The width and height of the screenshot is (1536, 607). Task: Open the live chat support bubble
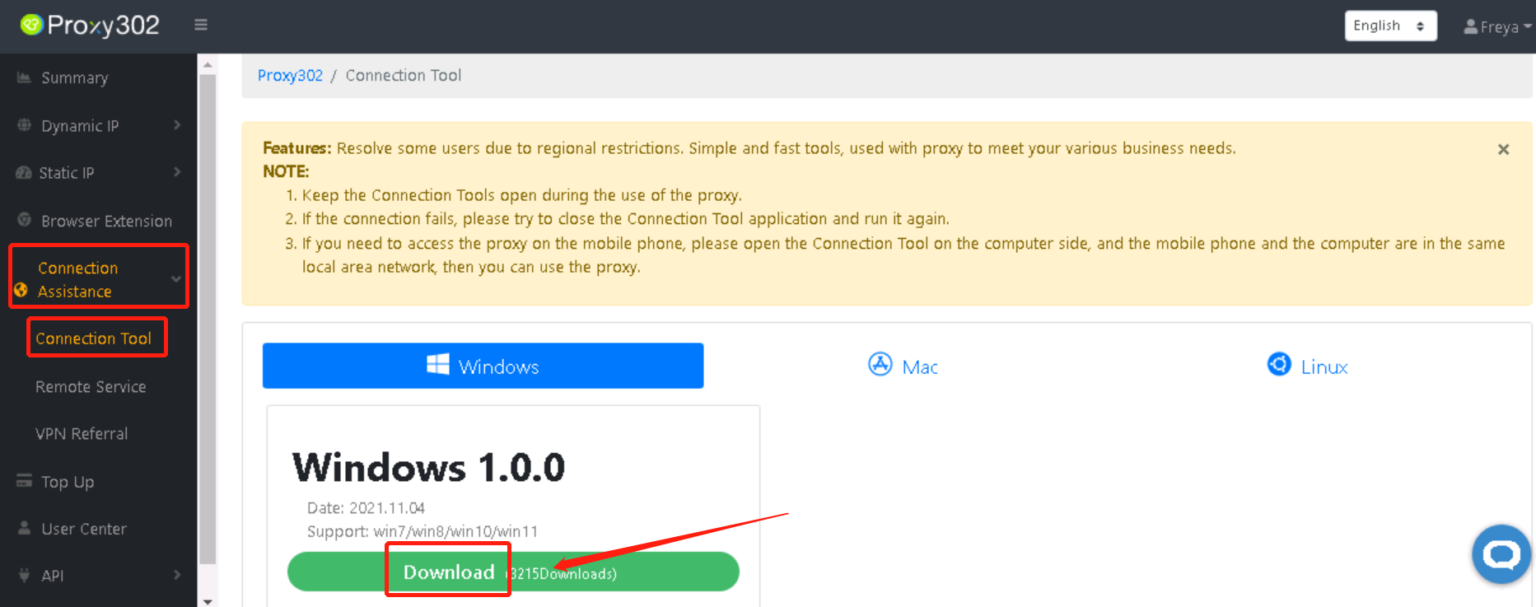(1501, 555)
